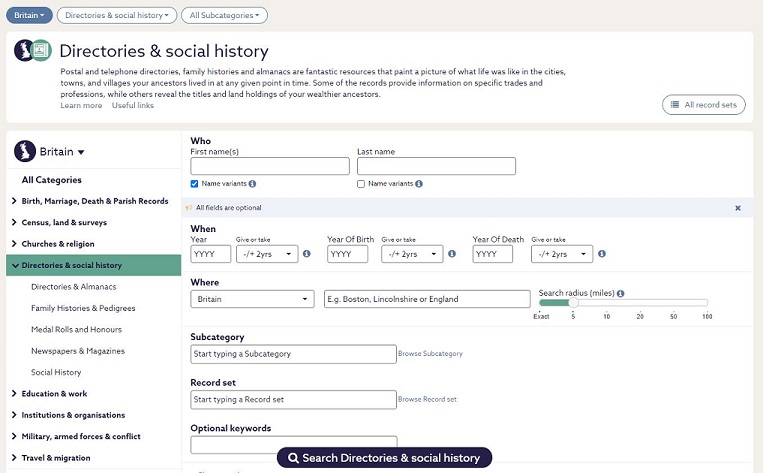Click the Year YYYY input field
Image resolution: width=763 pixels, height=473 pixels.
coord(211,254)
